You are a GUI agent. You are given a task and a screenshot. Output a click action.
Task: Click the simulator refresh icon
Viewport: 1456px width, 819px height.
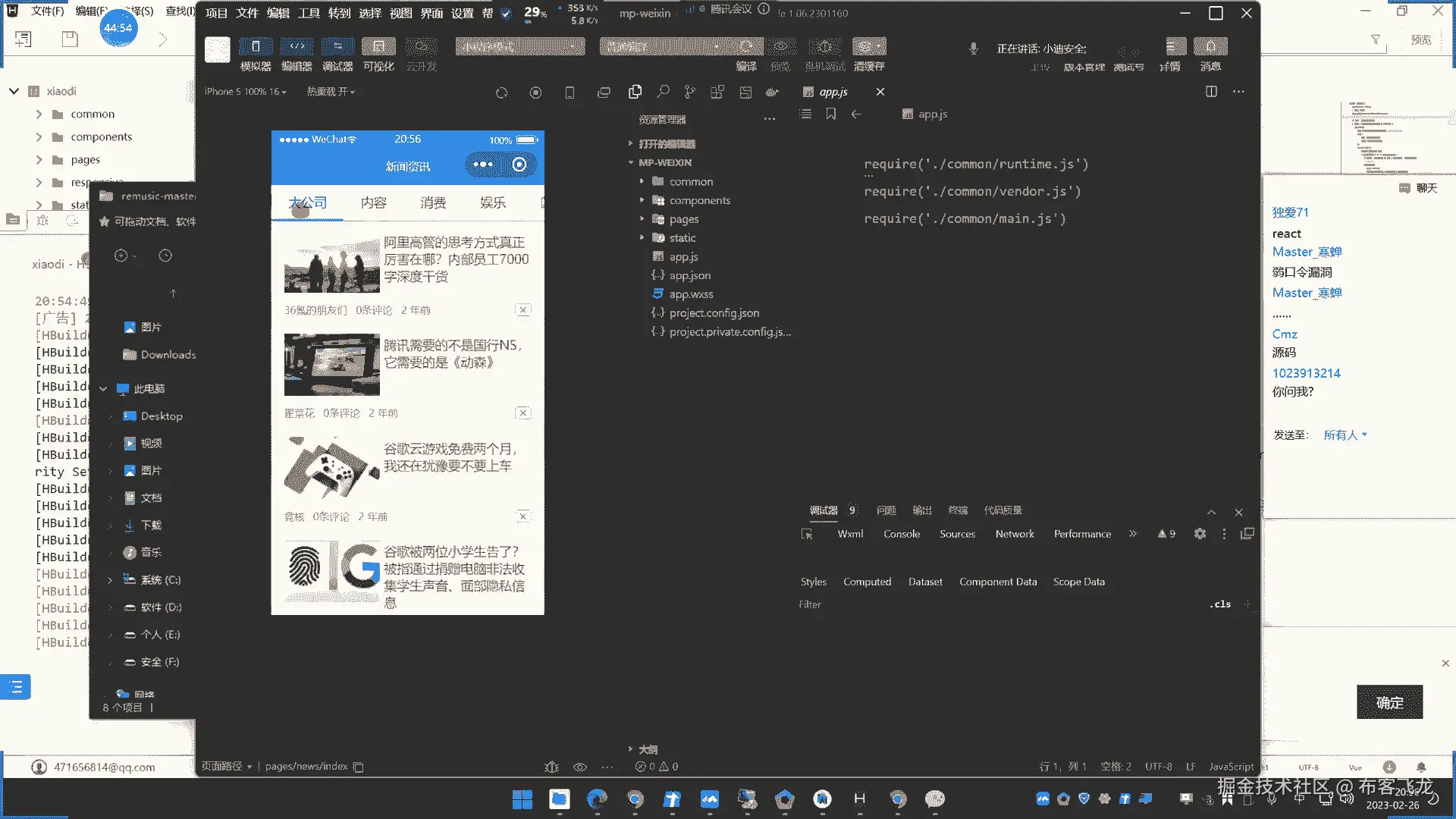coord(501,93)
